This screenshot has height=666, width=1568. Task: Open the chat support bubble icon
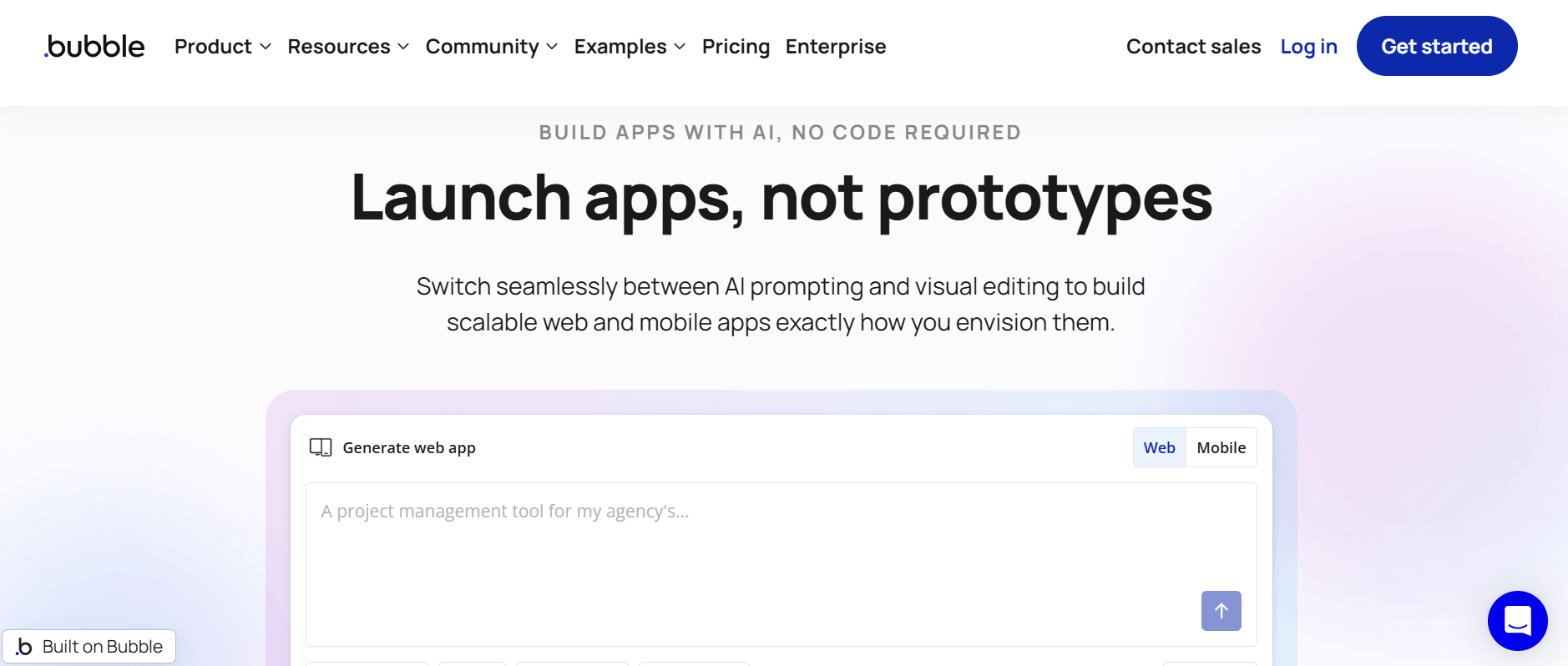tap(1517, 621)
